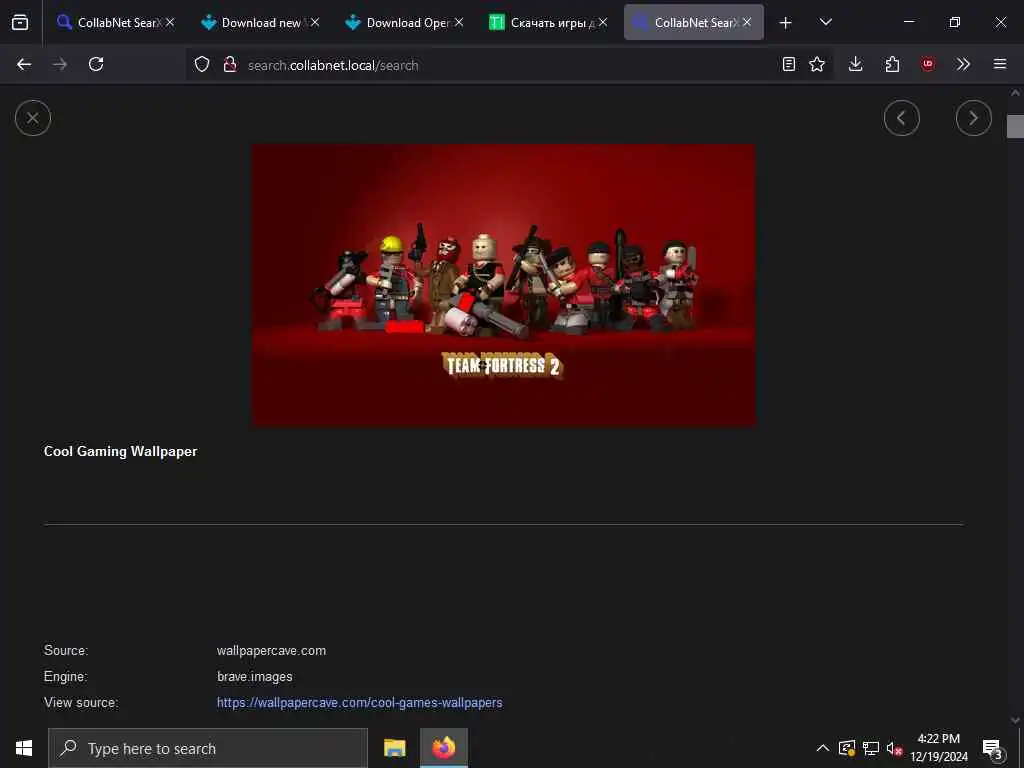Show hidden system tray icons
Image resolution: width=1024 pixels, height=768 pixels.
coord(823,748)
